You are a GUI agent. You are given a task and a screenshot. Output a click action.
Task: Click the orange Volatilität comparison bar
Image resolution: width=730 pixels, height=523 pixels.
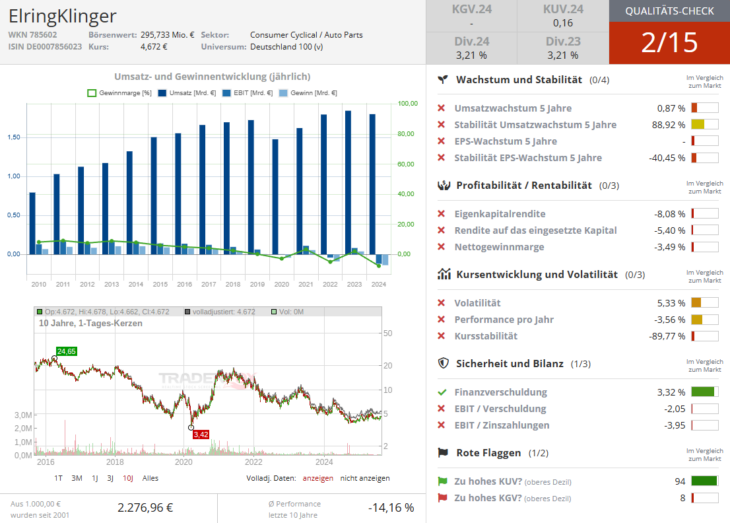705,303
